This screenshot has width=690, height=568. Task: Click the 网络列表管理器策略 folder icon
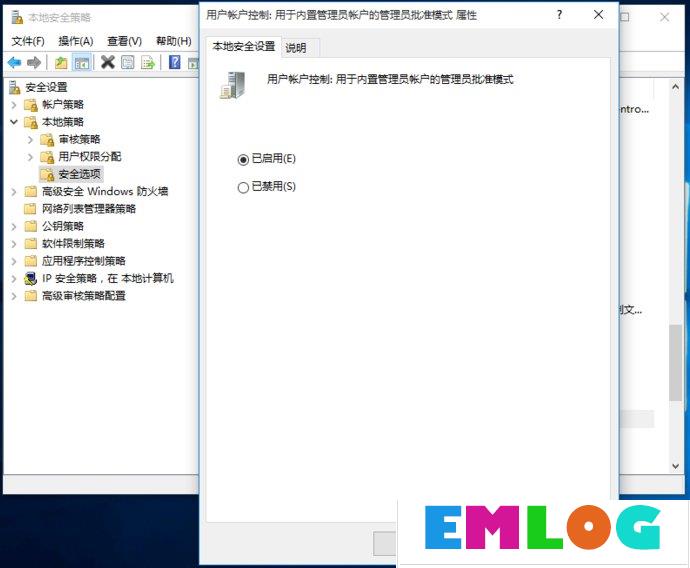(x=30, y=209)
